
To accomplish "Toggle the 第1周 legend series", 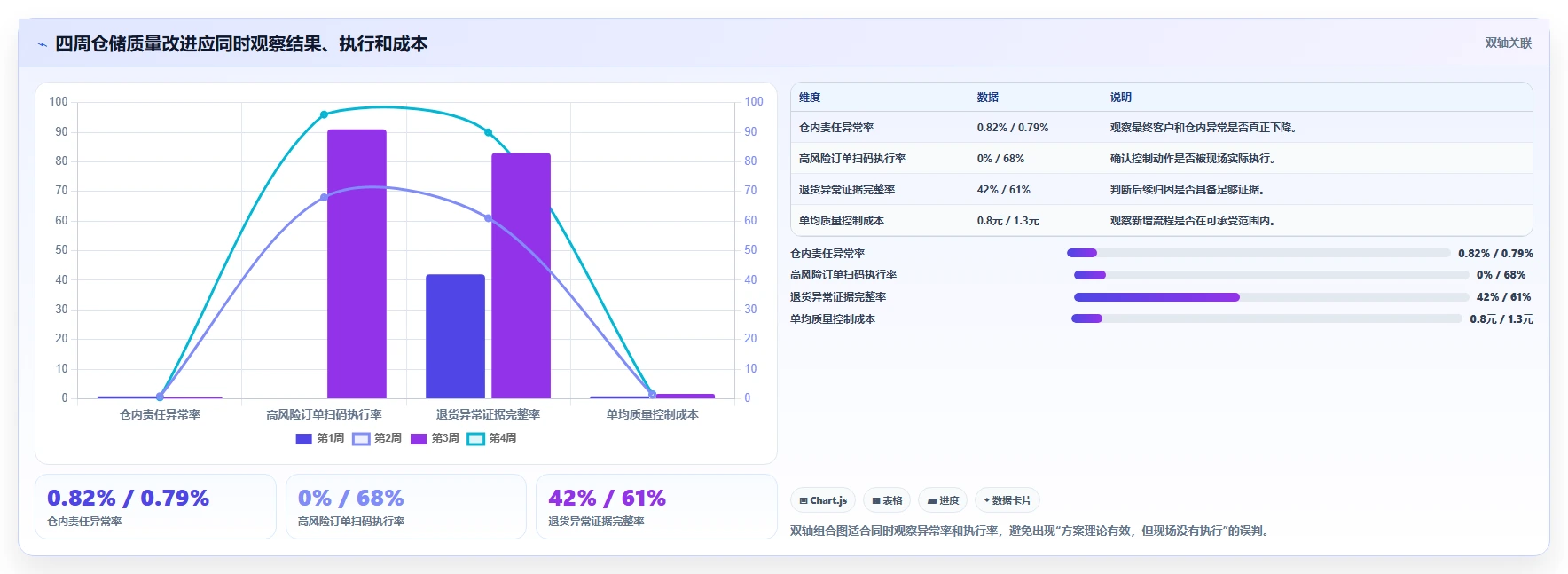I will tap(319, 438).
